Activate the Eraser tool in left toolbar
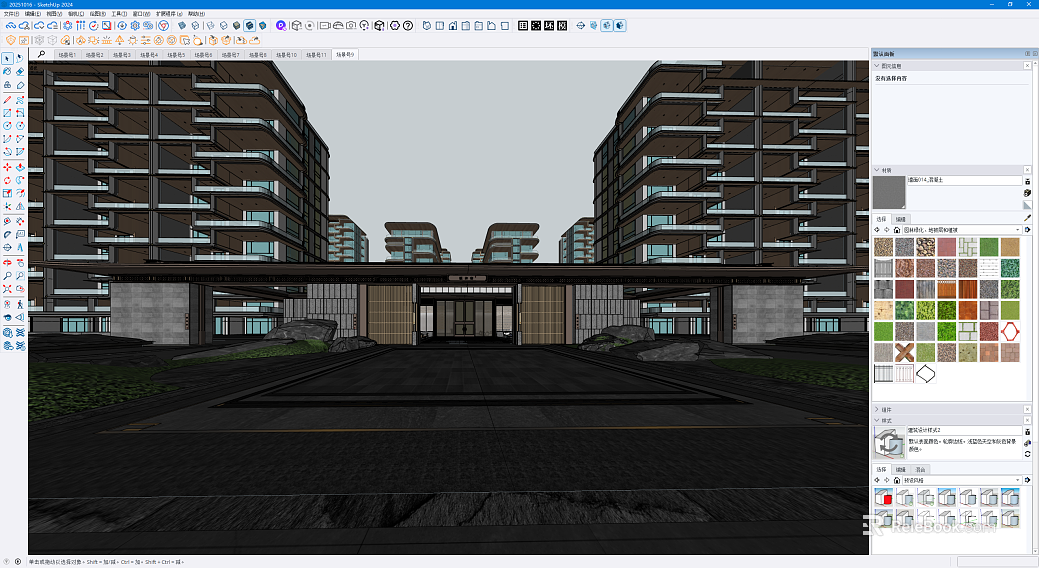The image size is (1039, 568). point(20,72)
